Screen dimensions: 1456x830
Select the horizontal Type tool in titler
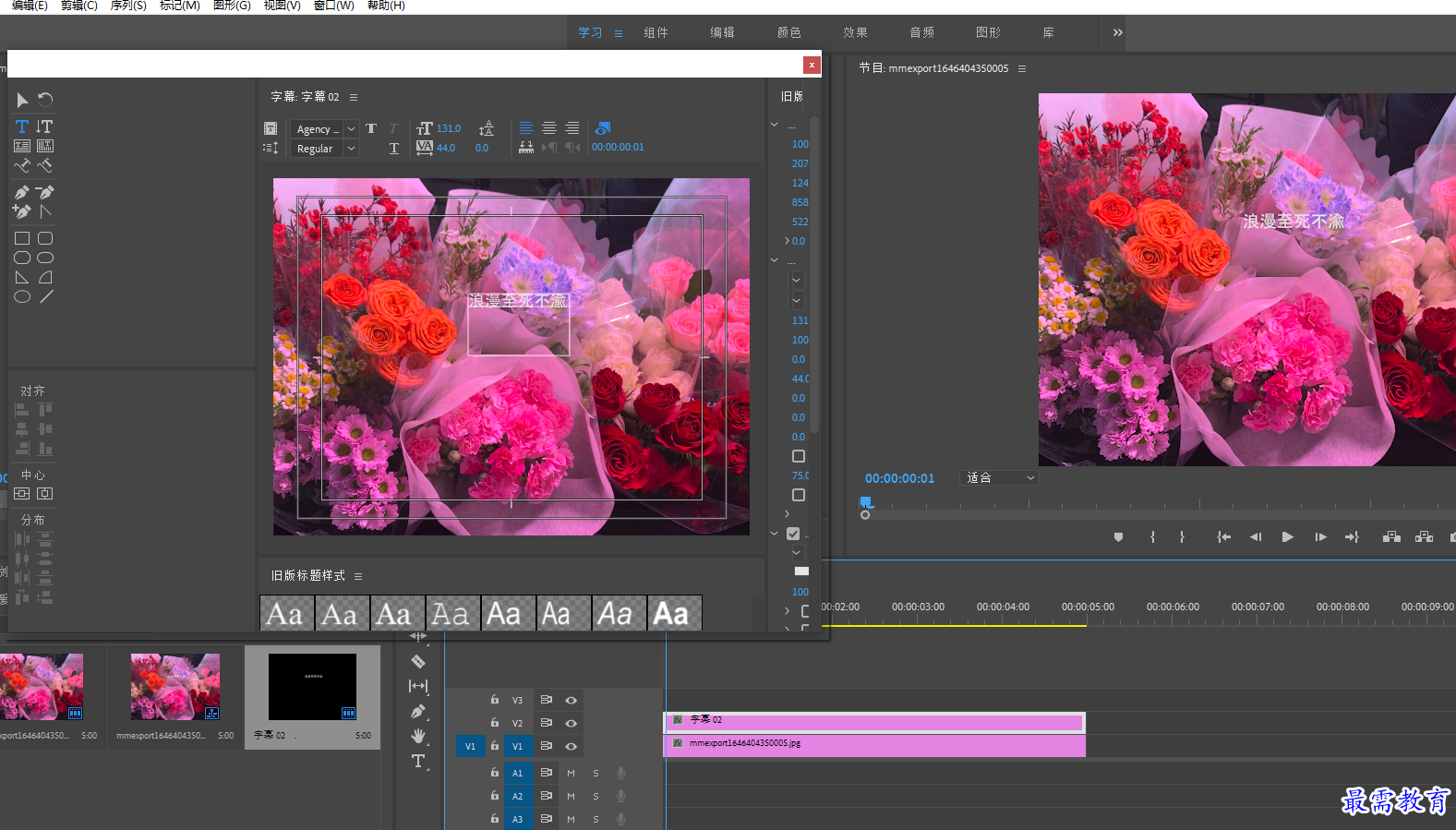[22, 126]
